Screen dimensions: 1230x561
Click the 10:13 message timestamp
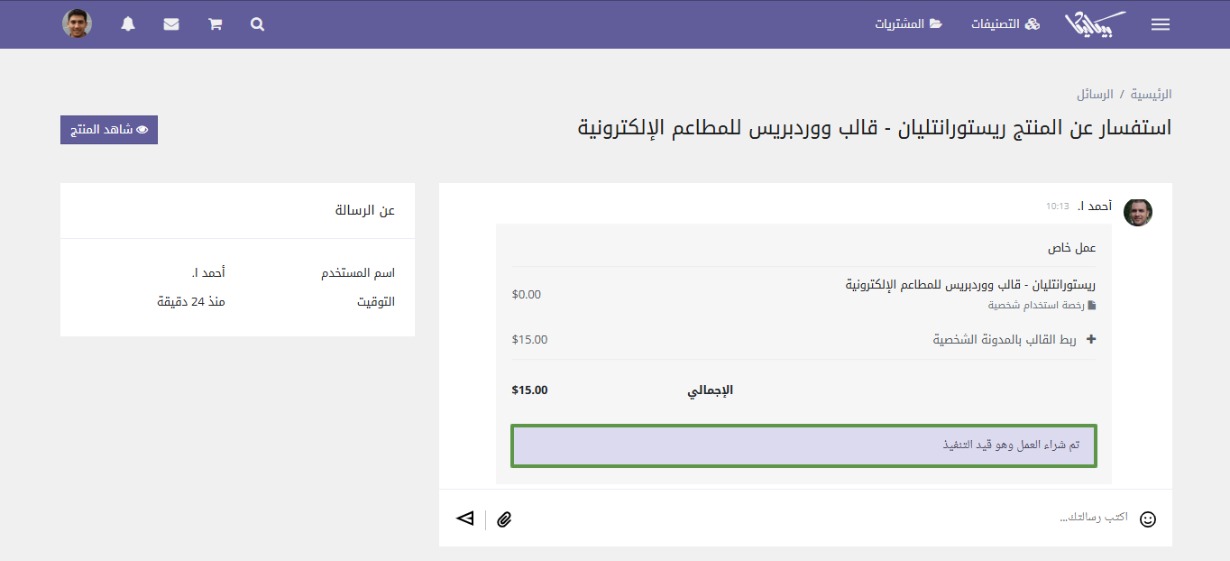1058,206
